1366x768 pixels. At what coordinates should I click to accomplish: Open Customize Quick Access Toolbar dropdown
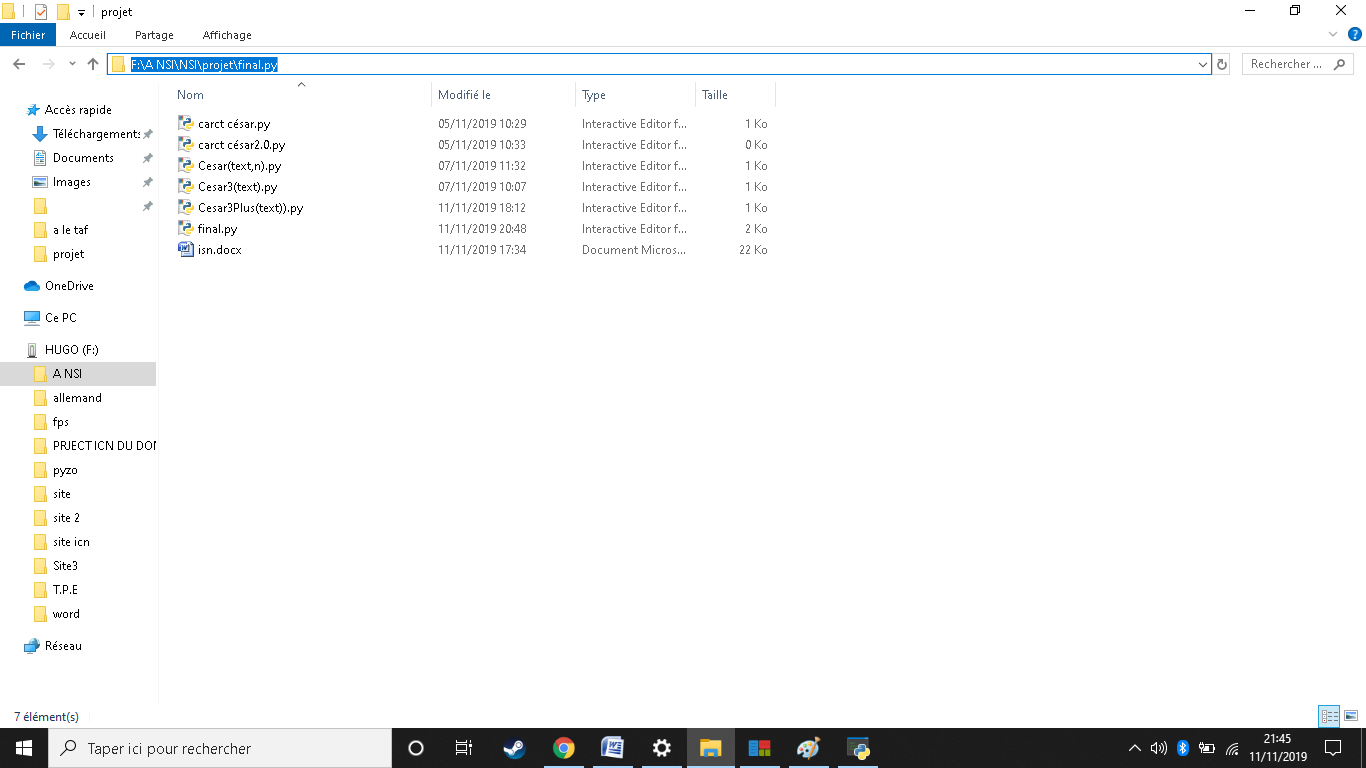(x=81, y=13)
